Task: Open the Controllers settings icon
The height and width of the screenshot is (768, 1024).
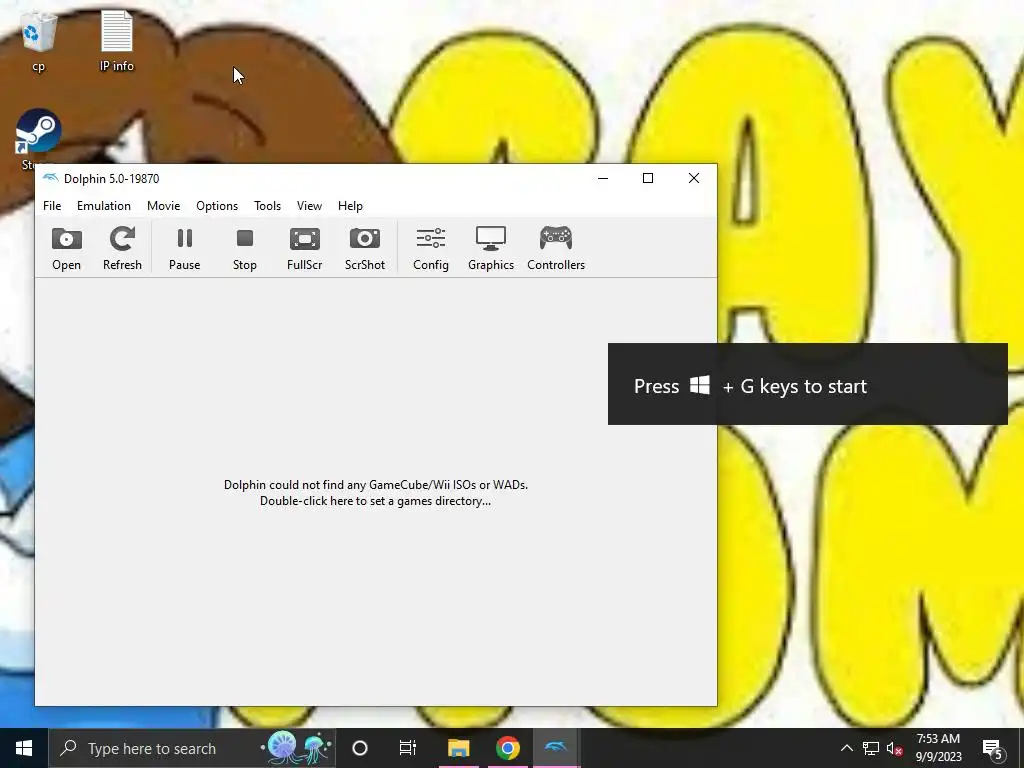Action: pyautogui.click(x=556, y=248)
